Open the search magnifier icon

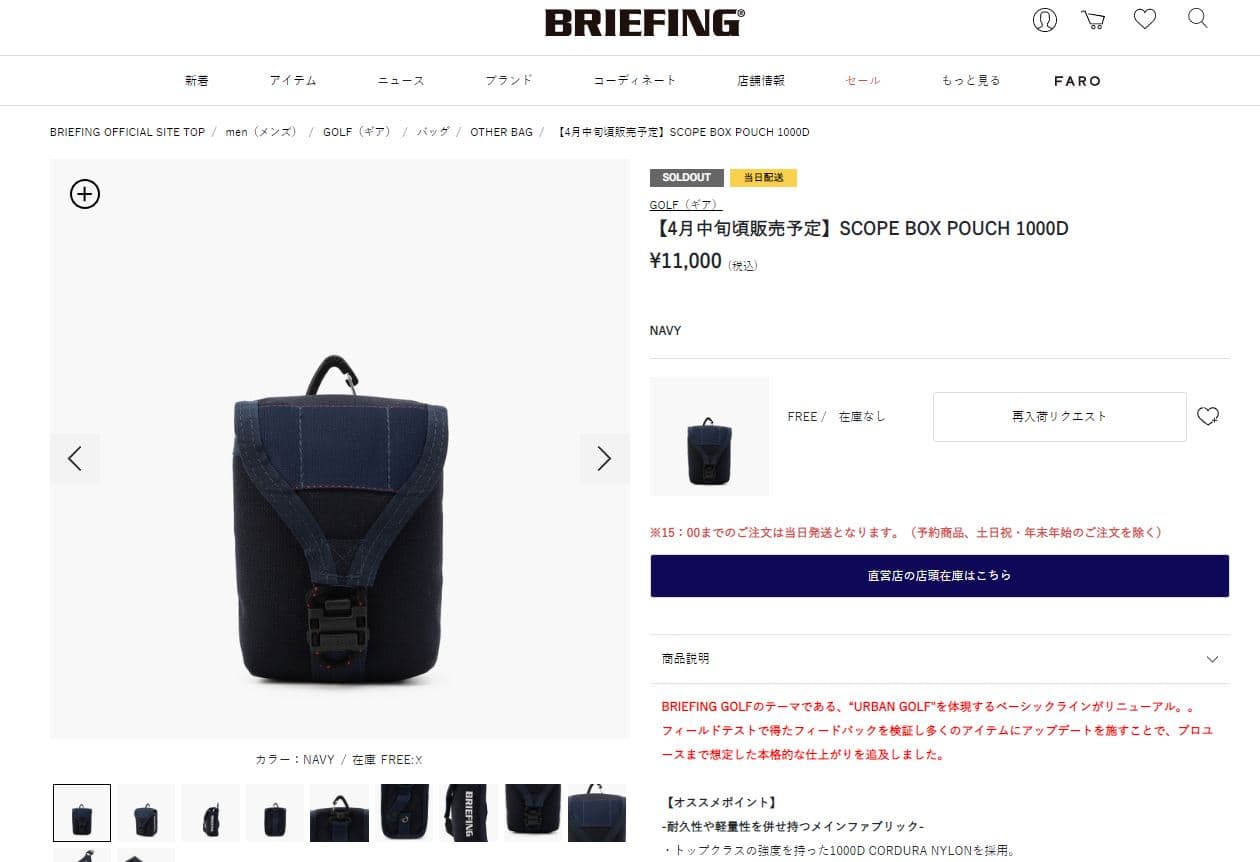(1197, 19)
